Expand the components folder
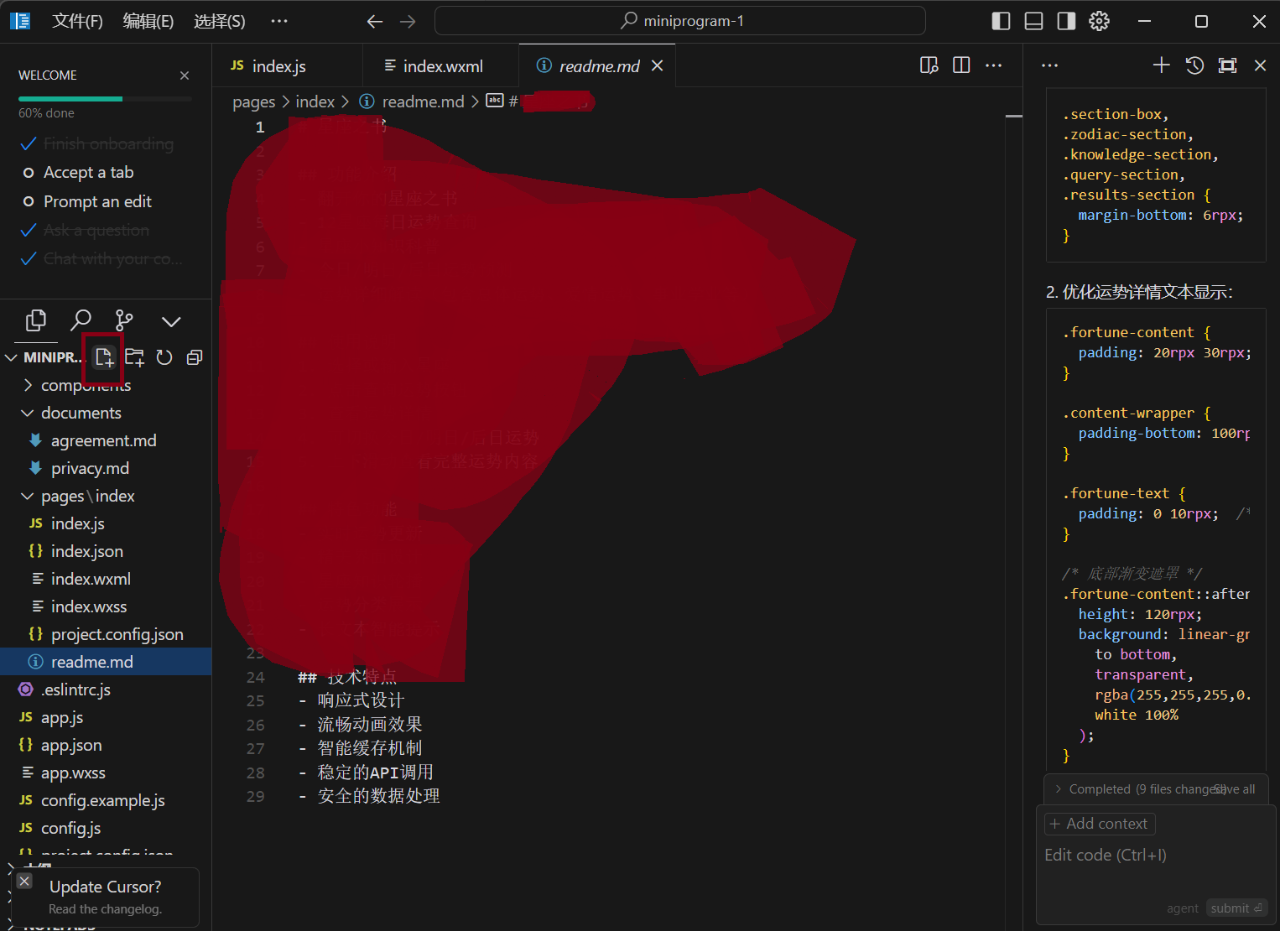 pos(85,385)
